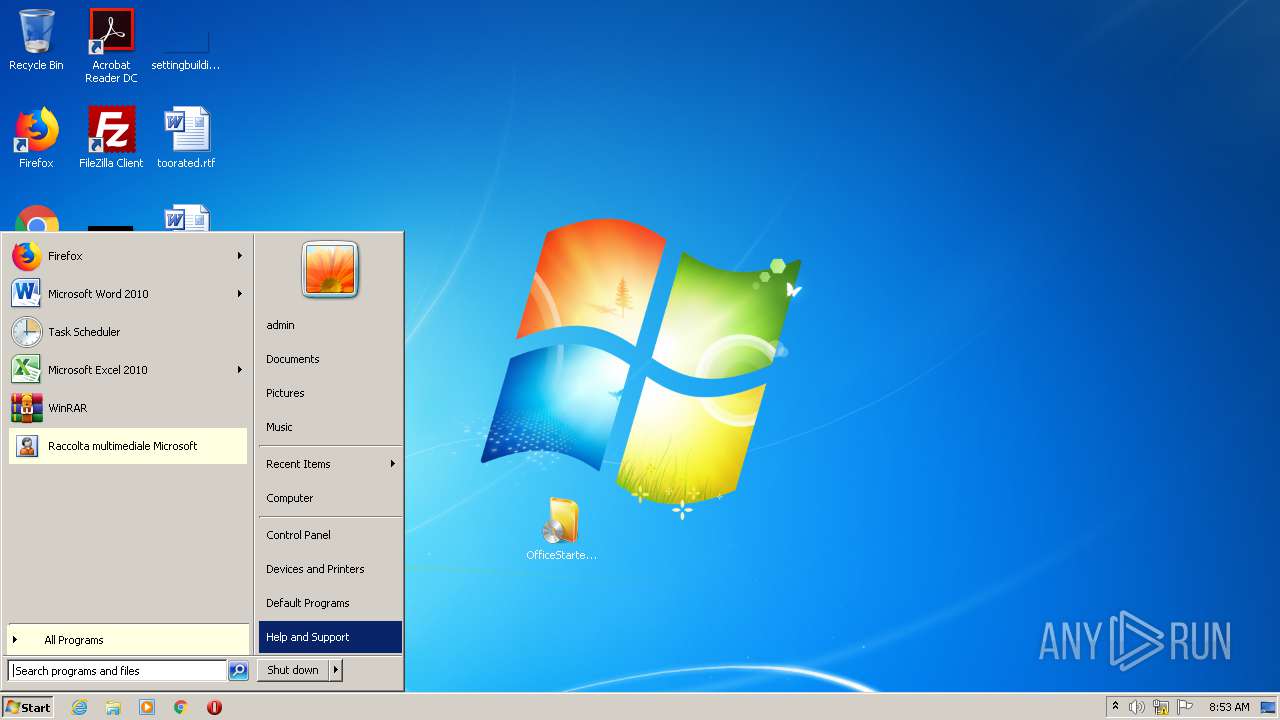Open Chrome from taskbar

pos(181,707)
